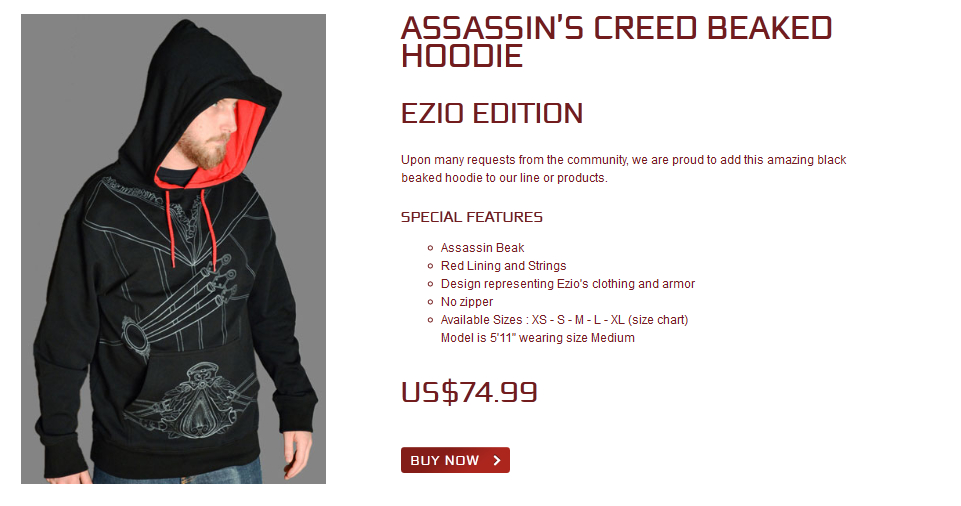Click the Model is 5'11" line
The height and width of the screenshot is (506, 961).
[x=537, y=338]
